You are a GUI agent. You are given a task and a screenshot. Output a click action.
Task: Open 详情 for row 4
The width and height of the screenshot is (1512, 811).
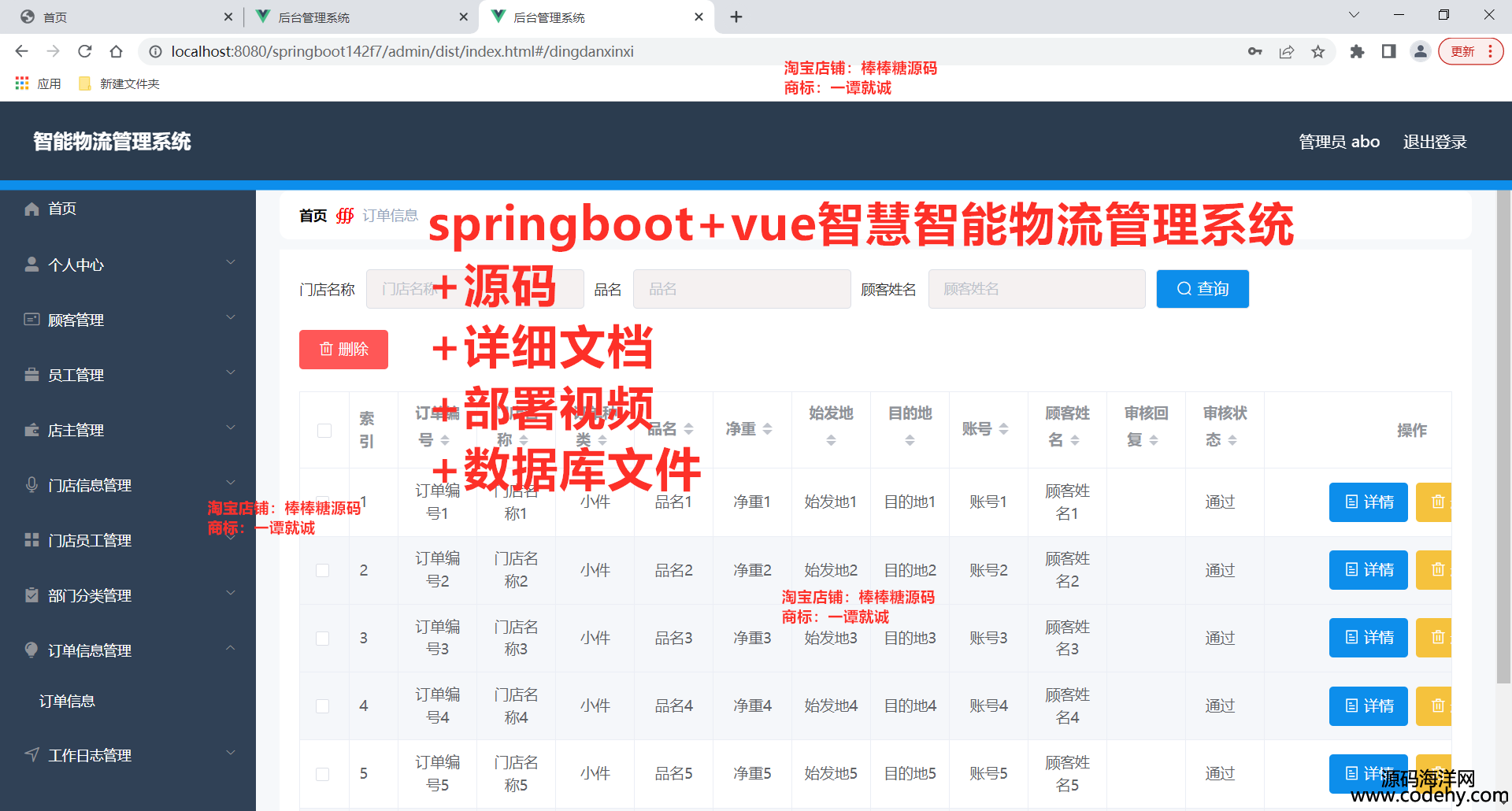click(x=1369, y=705)
